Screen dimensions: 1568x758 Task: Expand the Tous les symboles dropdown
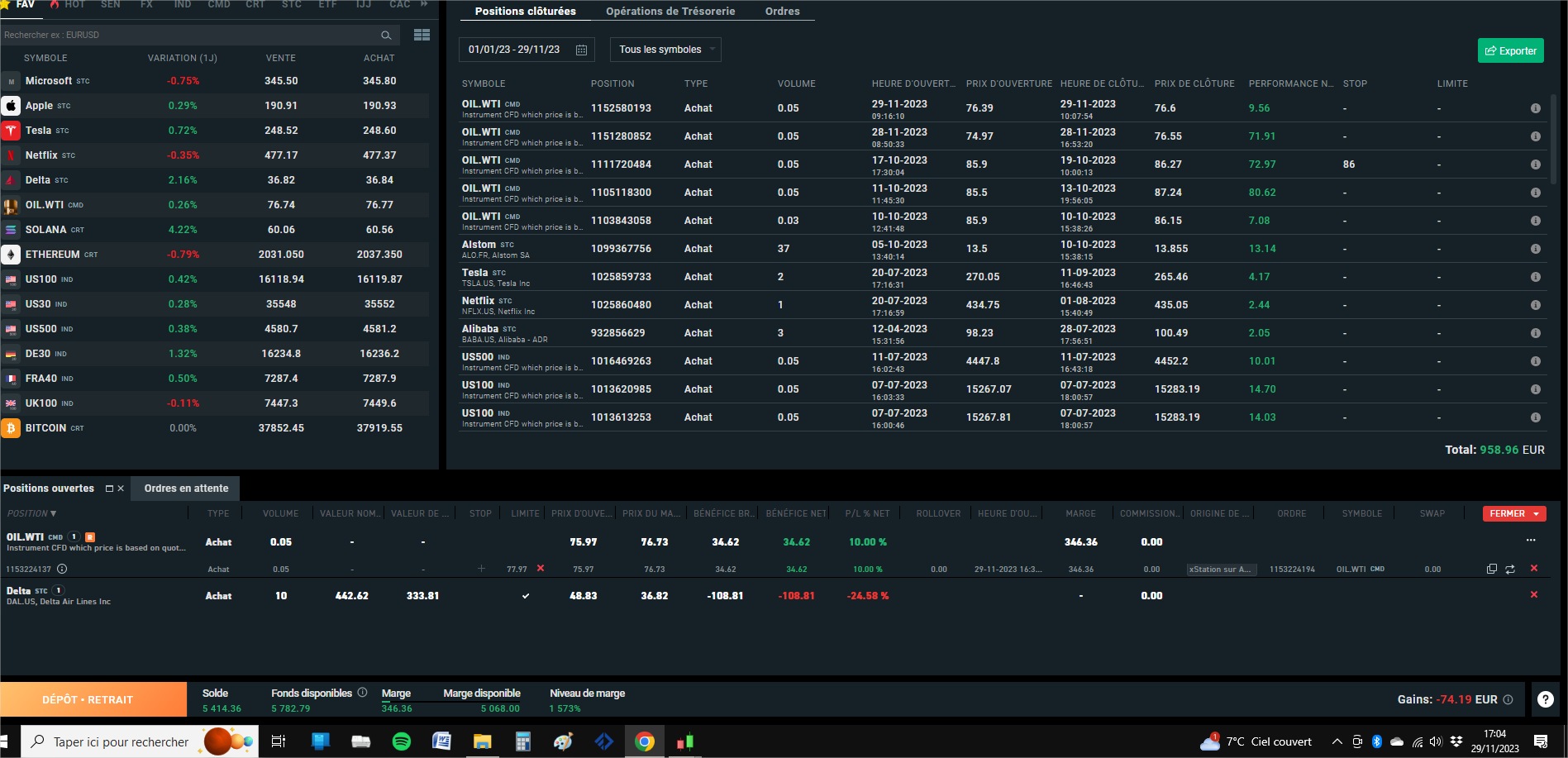pyautogui.click(x=665, y=50)
